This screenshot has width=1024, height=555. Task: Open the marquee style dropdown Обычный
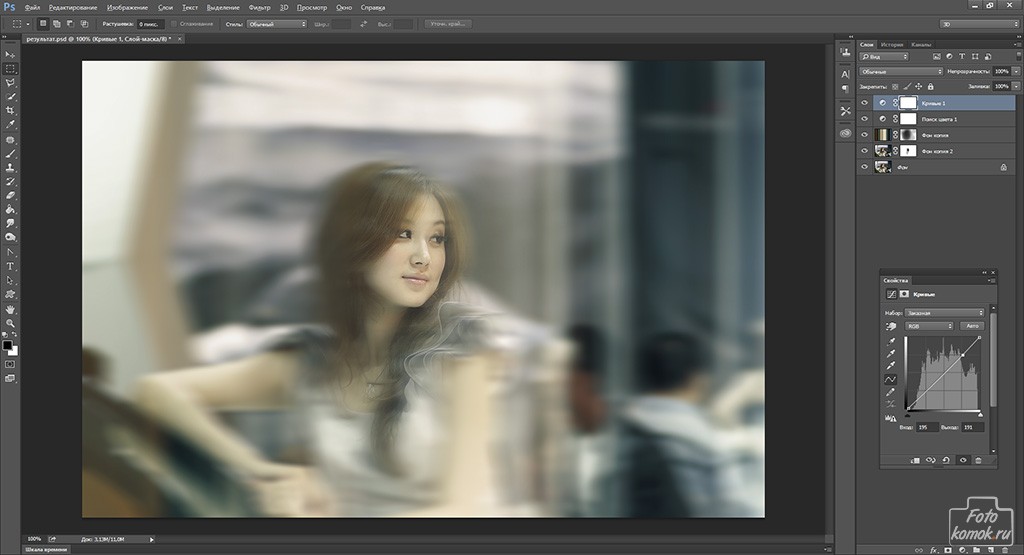pos(277,24)
